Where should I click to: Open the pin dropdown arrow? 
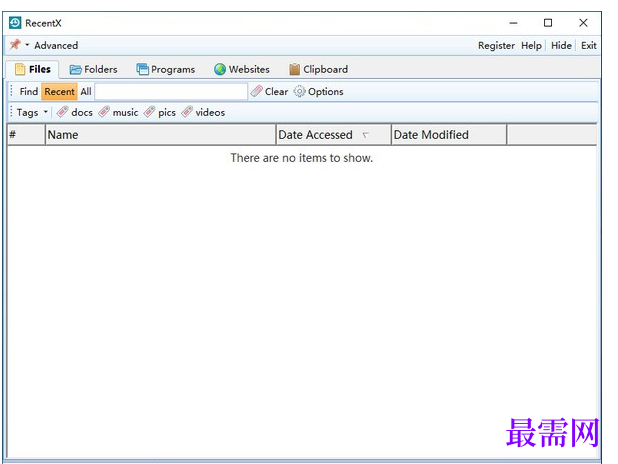(27, 45)
